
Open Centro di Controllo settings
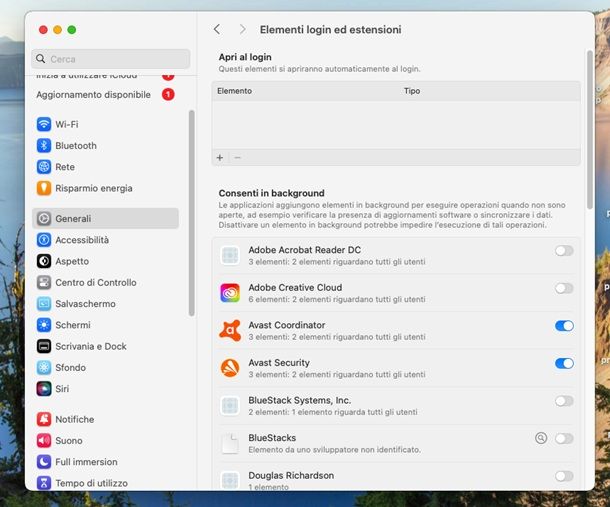pyautogui.click(x=95, y=283)
